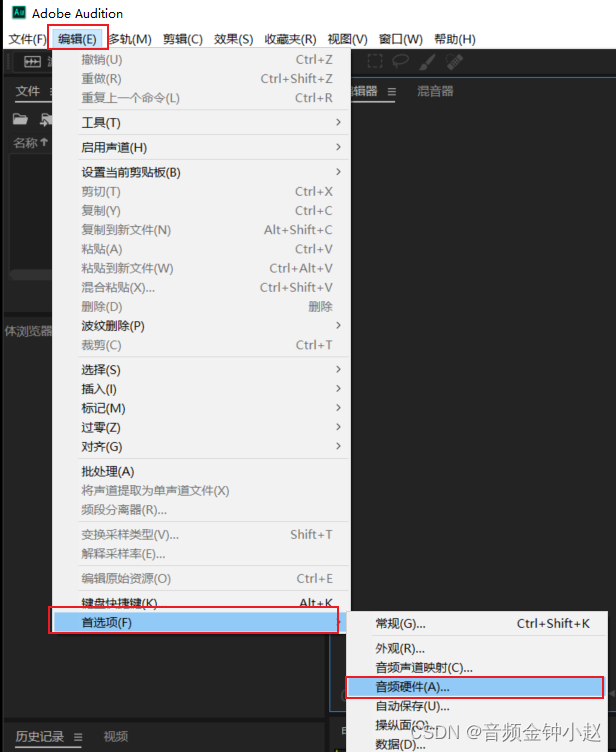Open the 视图(V) menu
Screen dimensions: 616x752
(x=347, y=39)
